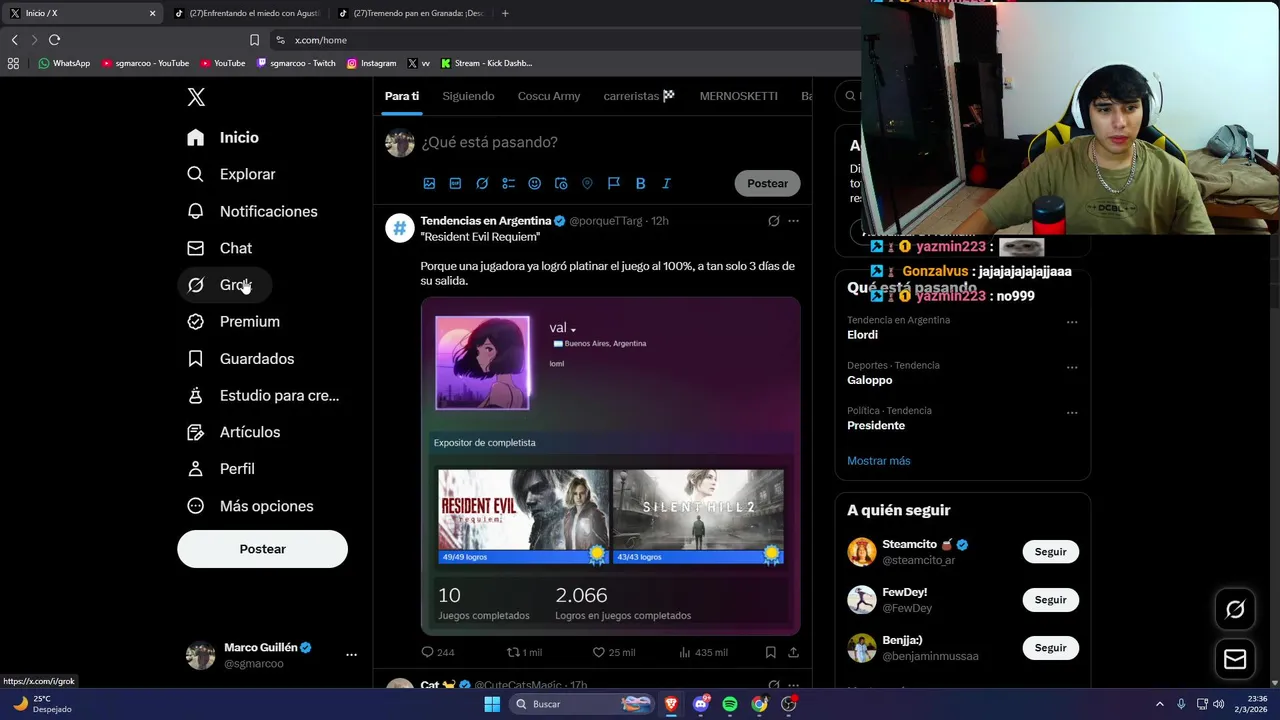
Task: Open options for Galoppo trend
Action: (x=1072, y=367)
